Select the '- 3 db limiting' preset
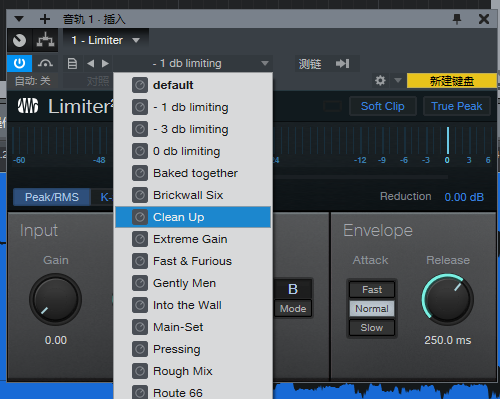The image size is (500, 399). click(x=193, y=129)
